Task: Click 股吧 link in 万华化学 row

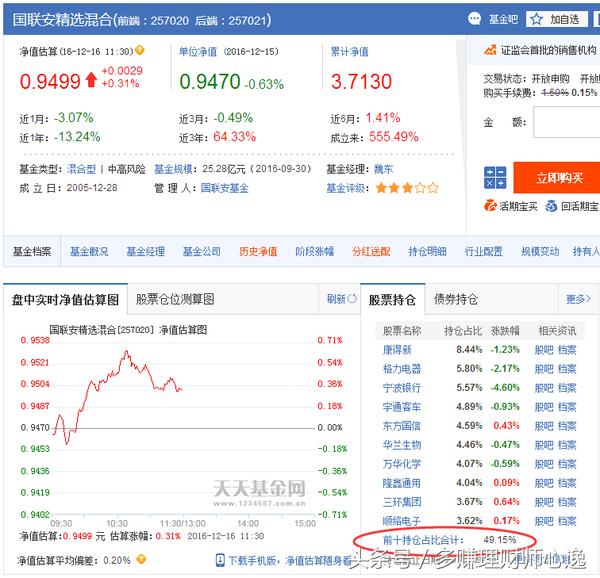Action: pos(544,464)
